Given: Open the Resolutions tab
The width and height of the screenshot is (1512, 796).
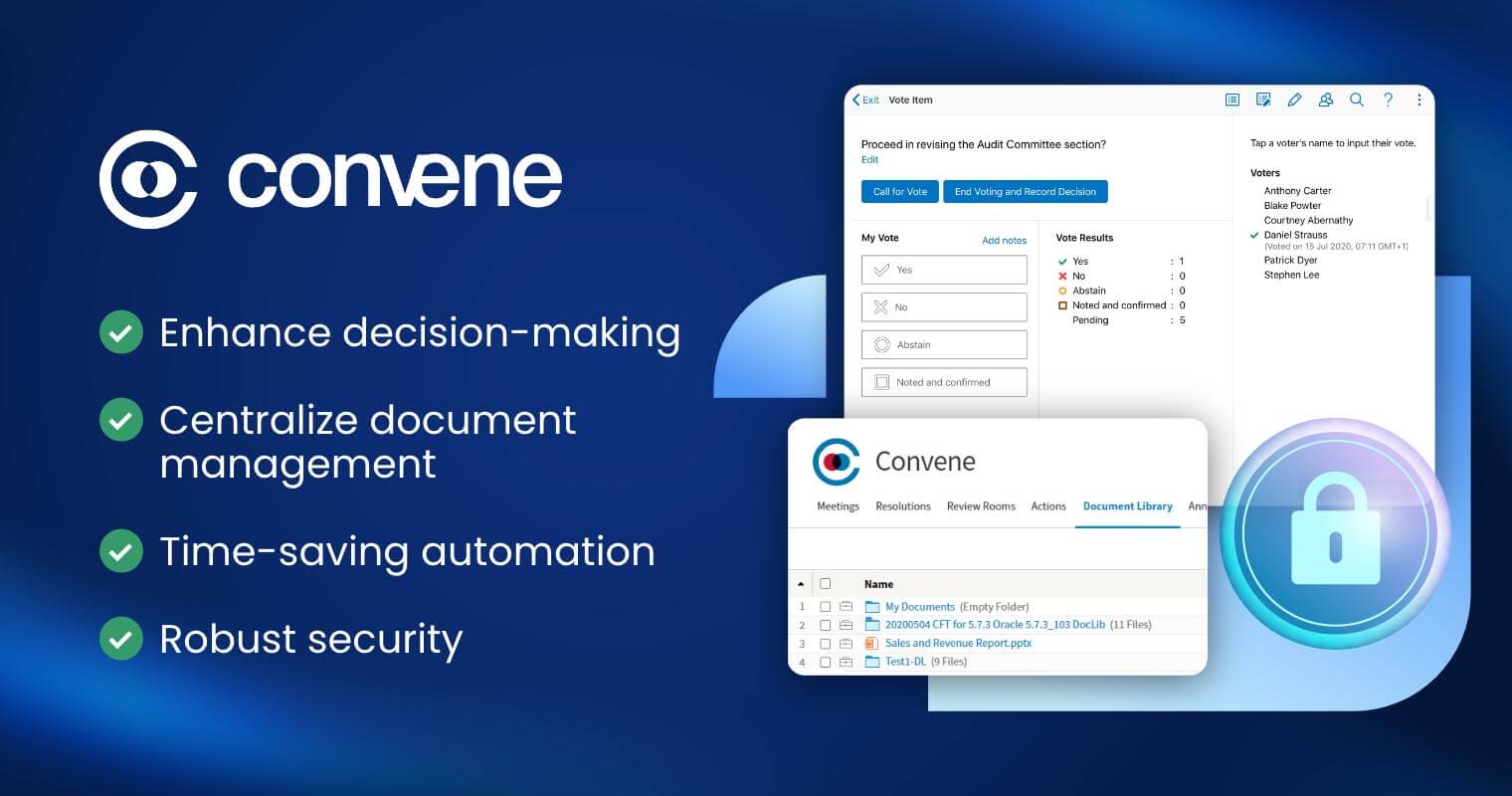Looking at the screenshot, I should pyautogui.click(x=902, y=506).
